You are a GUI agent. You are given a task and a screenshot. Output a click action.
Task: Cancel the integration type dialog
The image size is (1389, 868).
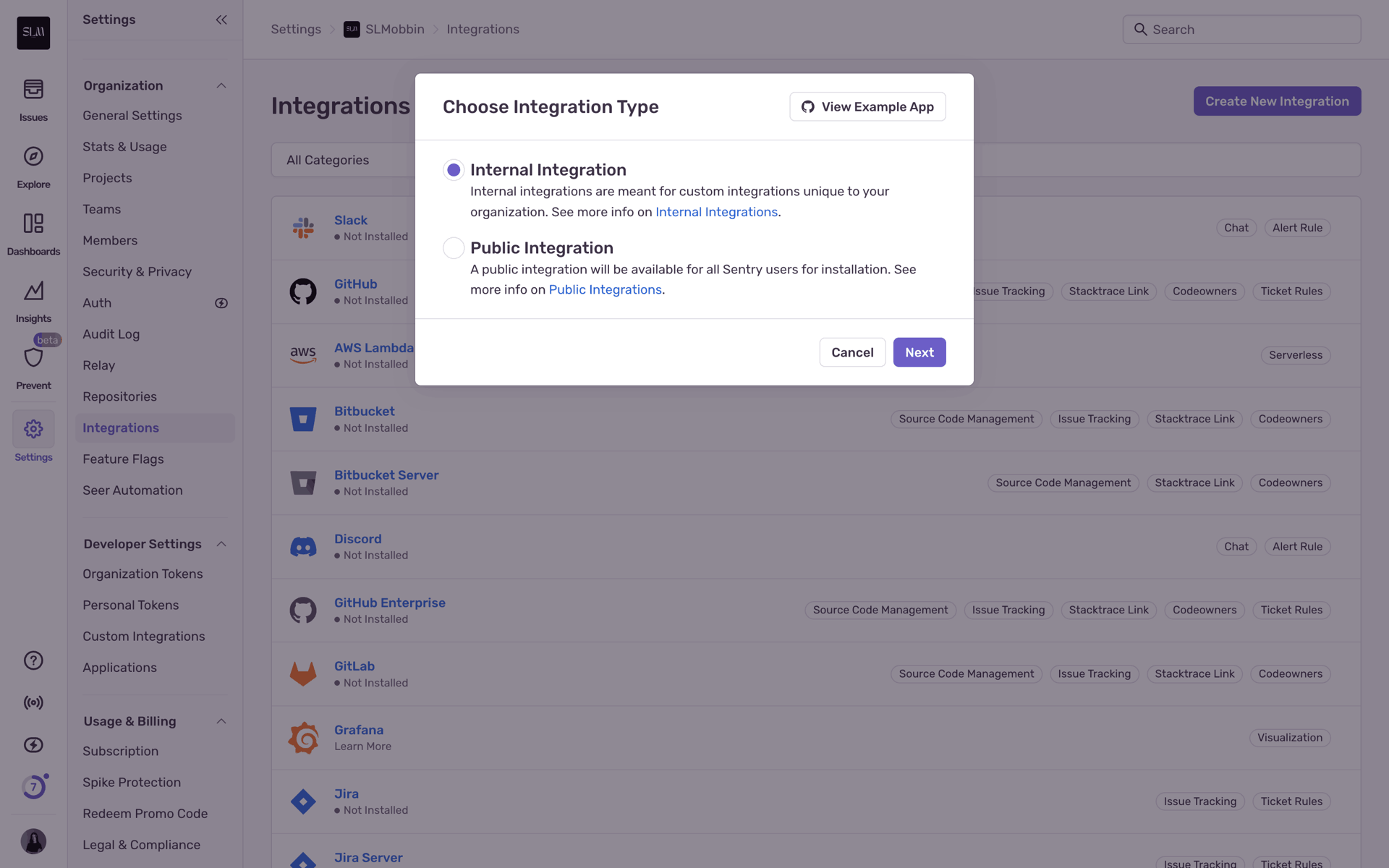[852, 352]
